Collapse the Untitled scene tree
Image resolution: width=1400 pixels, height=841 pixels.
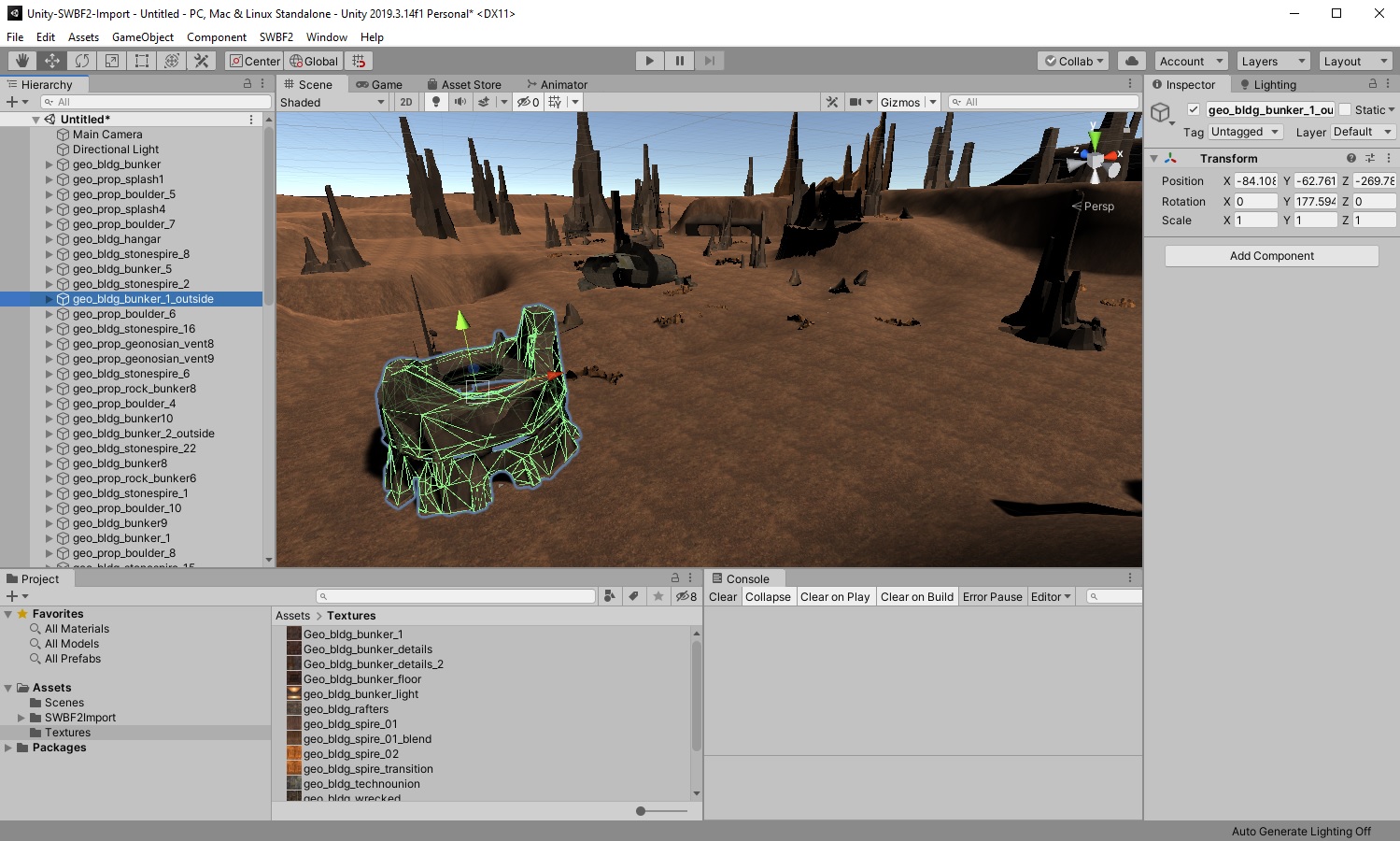tap(35, 120)
